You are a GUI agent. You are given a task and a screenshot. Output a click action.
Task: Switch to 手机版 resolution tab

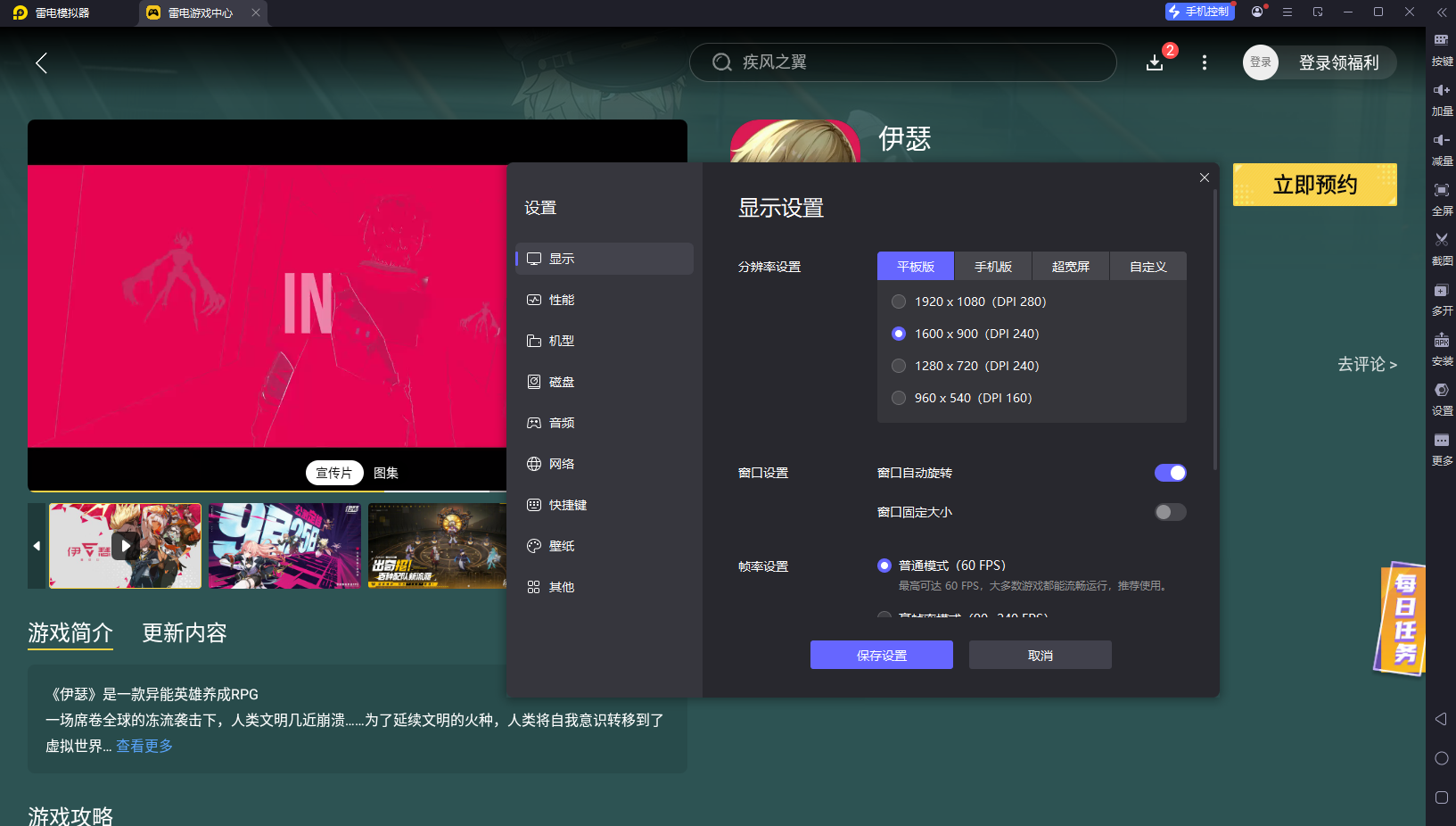click(x=993, y=266)
